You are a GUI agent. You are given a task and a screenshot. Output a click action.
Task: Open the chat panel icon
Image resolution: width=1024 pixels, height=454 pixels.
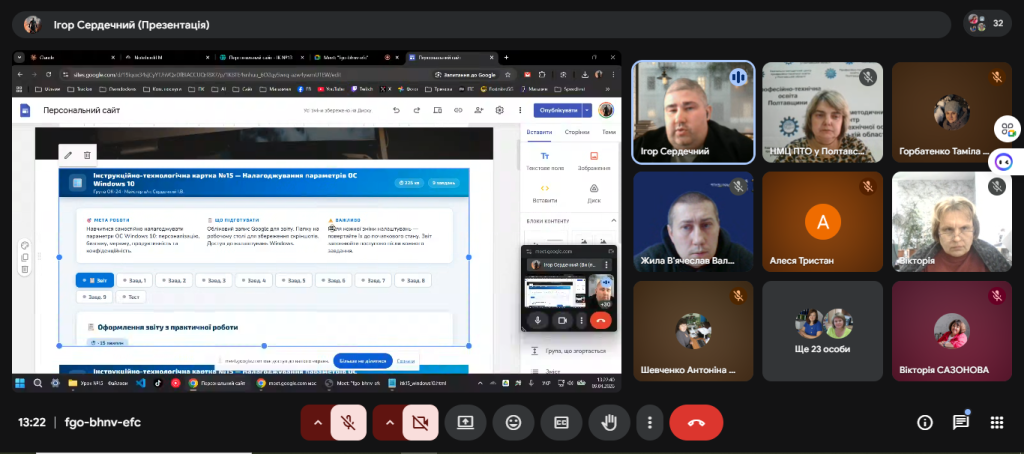(x=960, y=422)
